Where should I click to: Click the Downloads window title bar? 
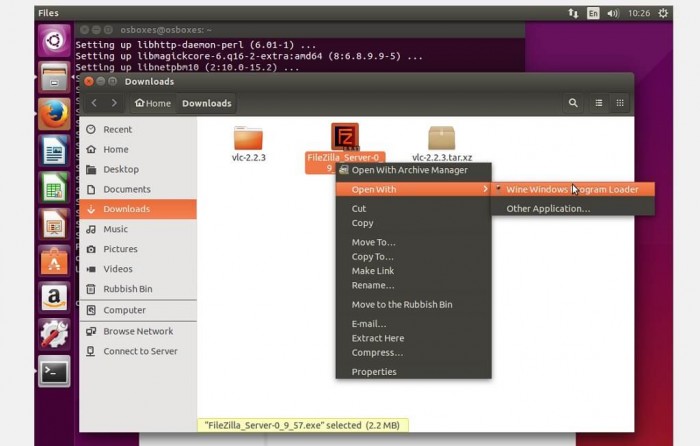(x=356, y=82)
